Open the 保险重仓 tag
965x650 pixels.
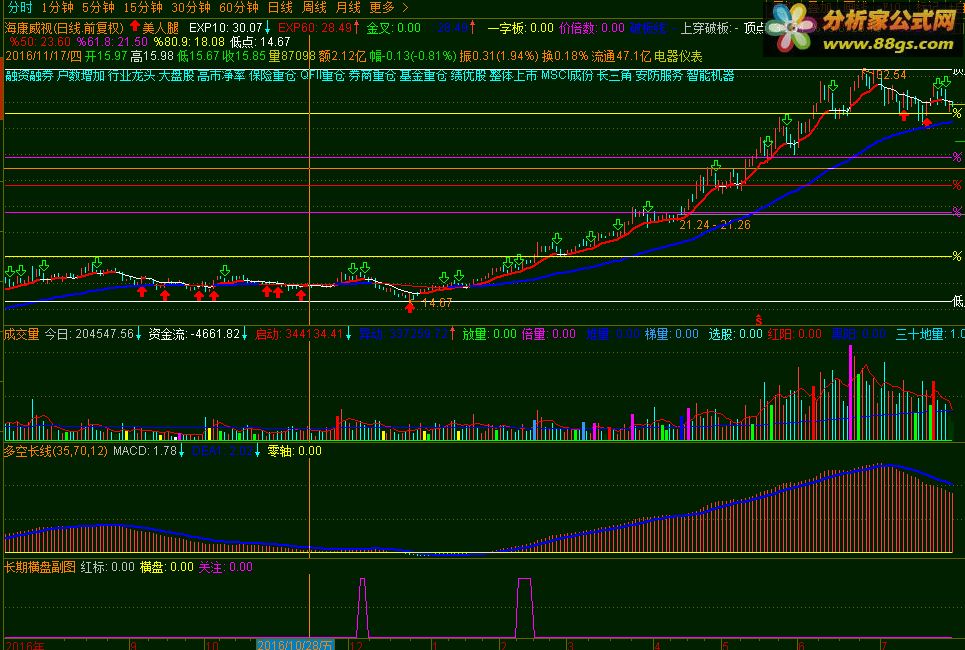273,75
